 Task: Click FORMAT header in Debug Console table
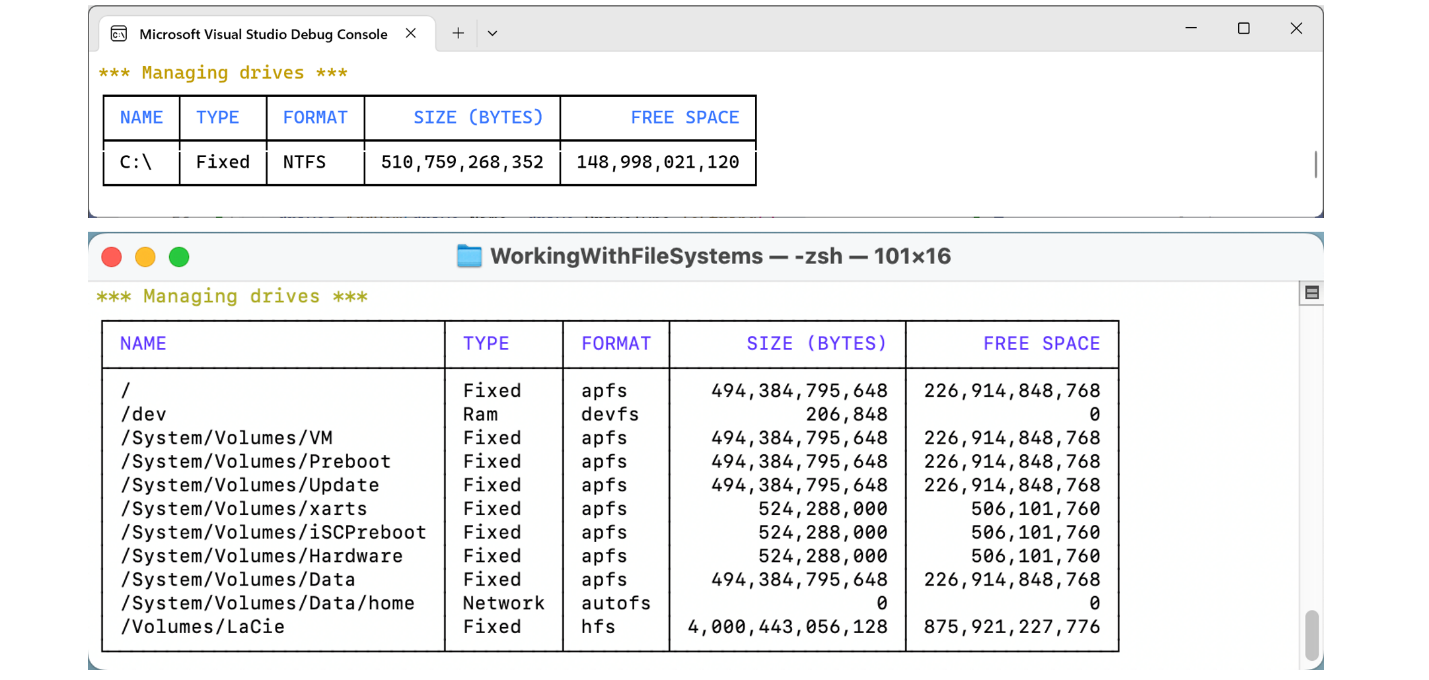coord(315,117)
